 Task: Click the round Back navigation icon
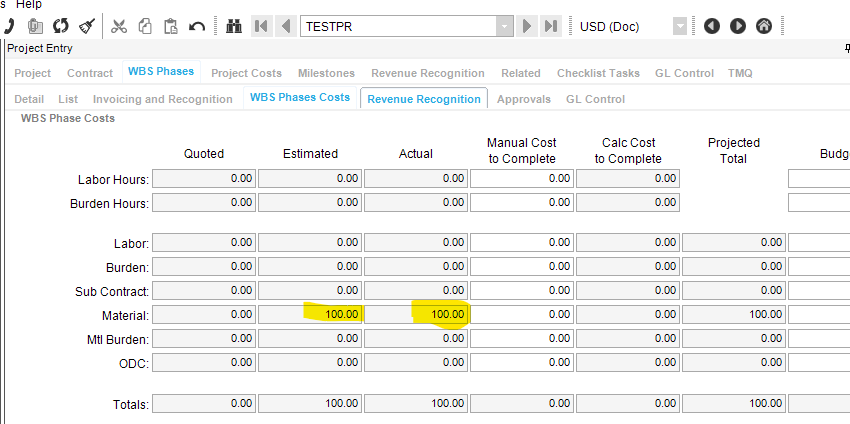pos(712,26)
